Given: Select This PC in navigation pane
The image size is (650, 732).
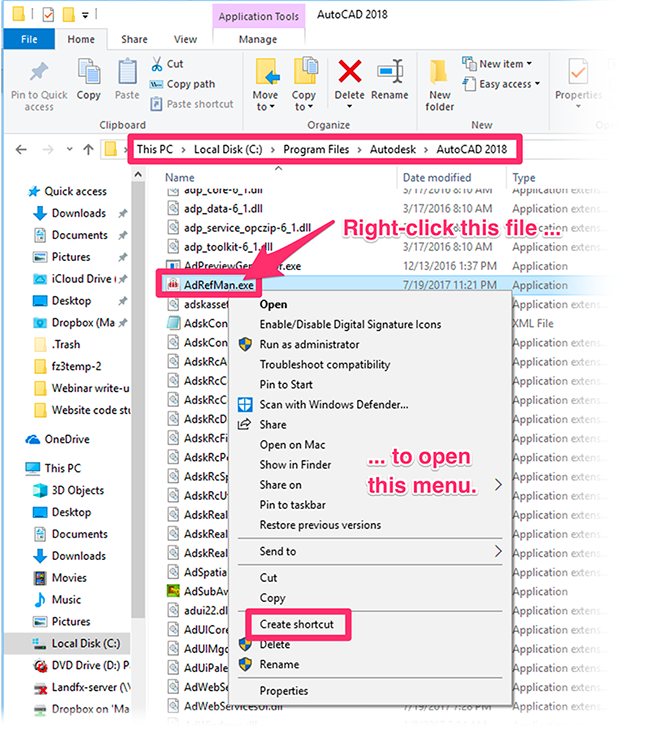Looking at the screenshot, I should point(62,468).
